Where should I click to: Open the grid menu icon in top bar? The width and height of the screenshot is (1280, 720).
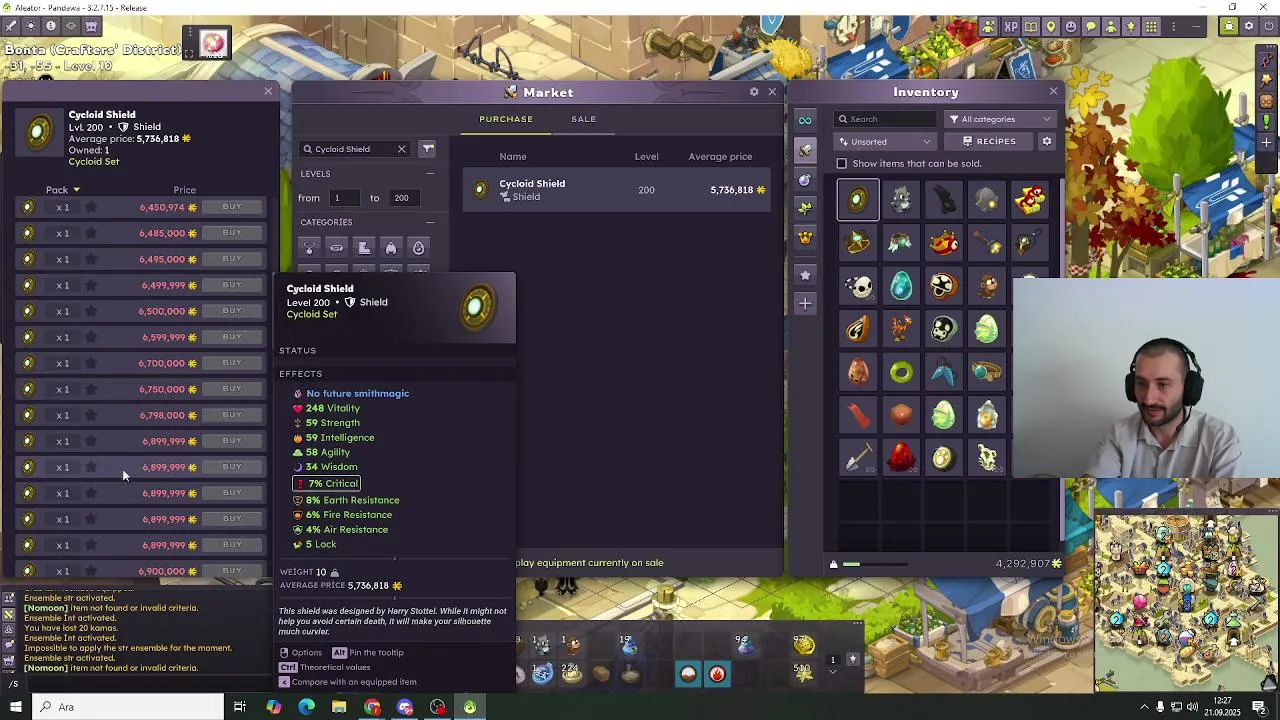[x=1151, y=27]
